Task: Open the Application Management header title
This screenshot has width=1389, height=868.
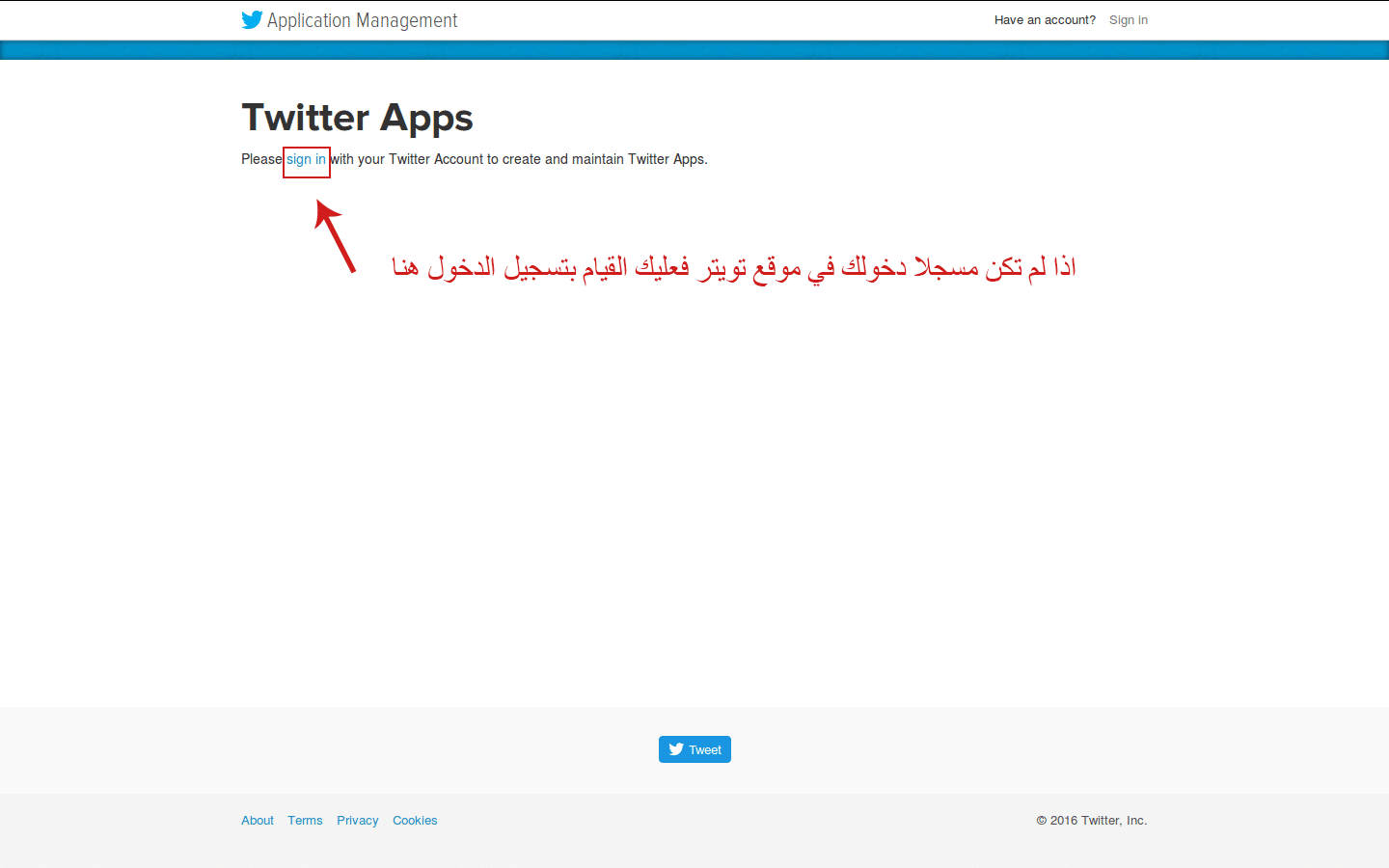Action: pyautogui.click(x=362, y=20)
